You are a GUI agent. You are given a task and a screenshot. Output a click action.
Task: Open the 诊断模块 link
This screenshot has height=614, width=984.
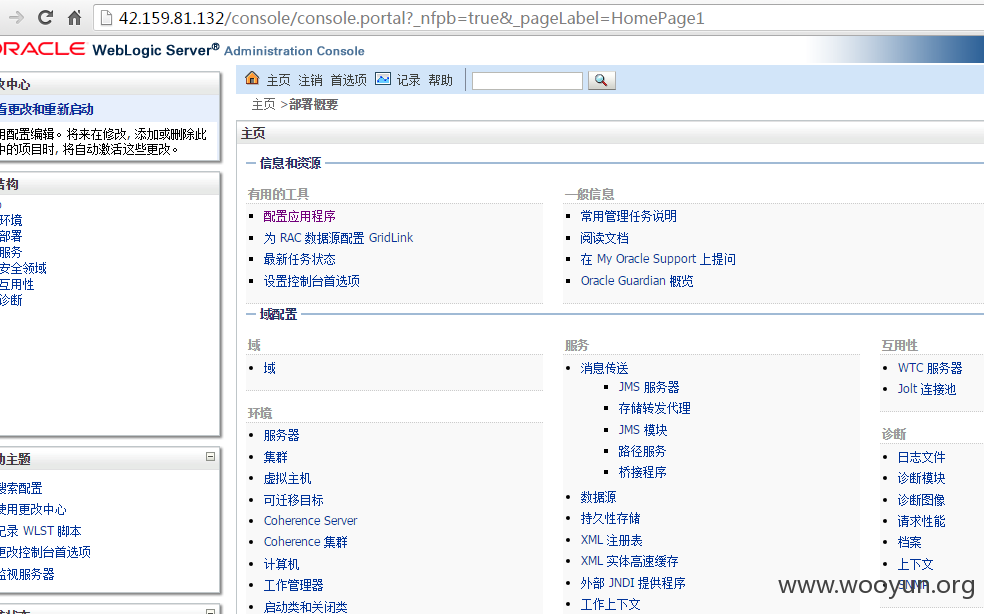pos(921,478)
